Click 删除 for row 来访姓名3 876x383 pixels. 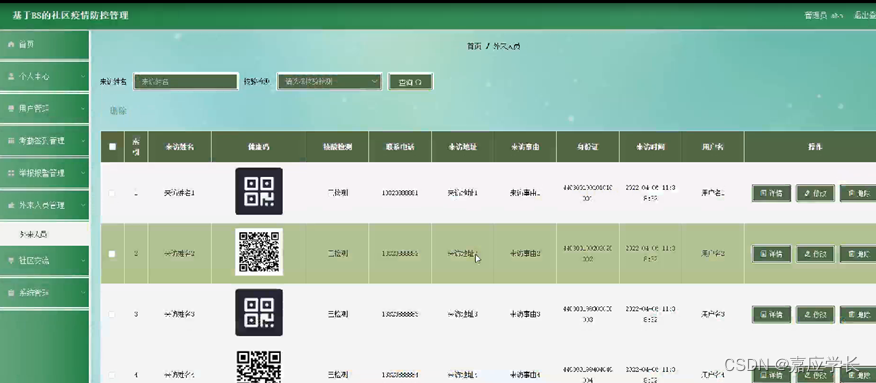(858, 314)
